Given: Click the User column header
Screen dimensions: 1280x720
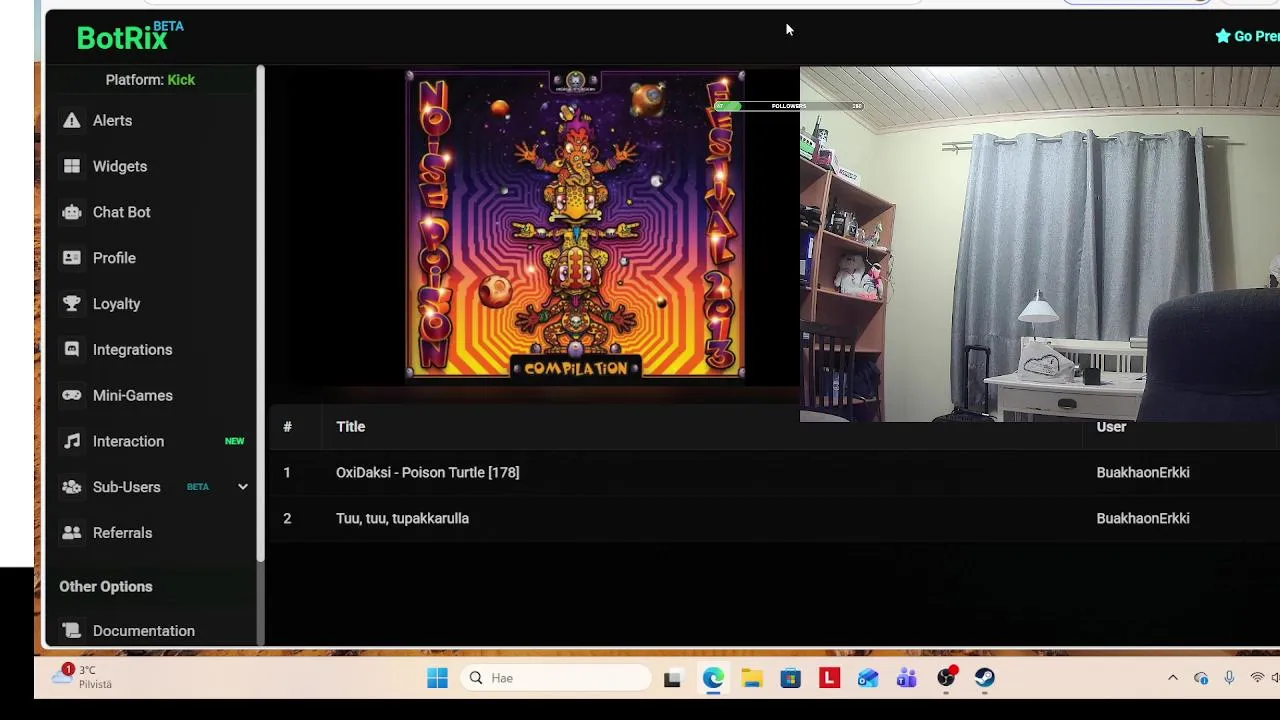Looking at the screenshot, I should pos(1111,427).
